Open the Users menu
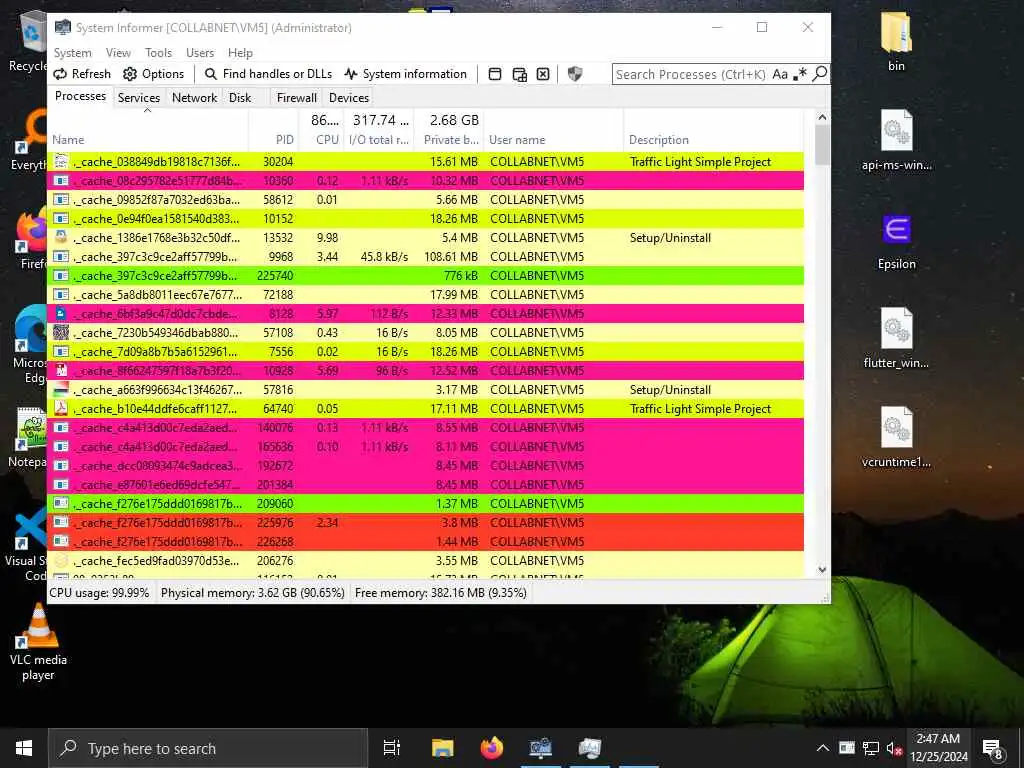 coord(200,53)
